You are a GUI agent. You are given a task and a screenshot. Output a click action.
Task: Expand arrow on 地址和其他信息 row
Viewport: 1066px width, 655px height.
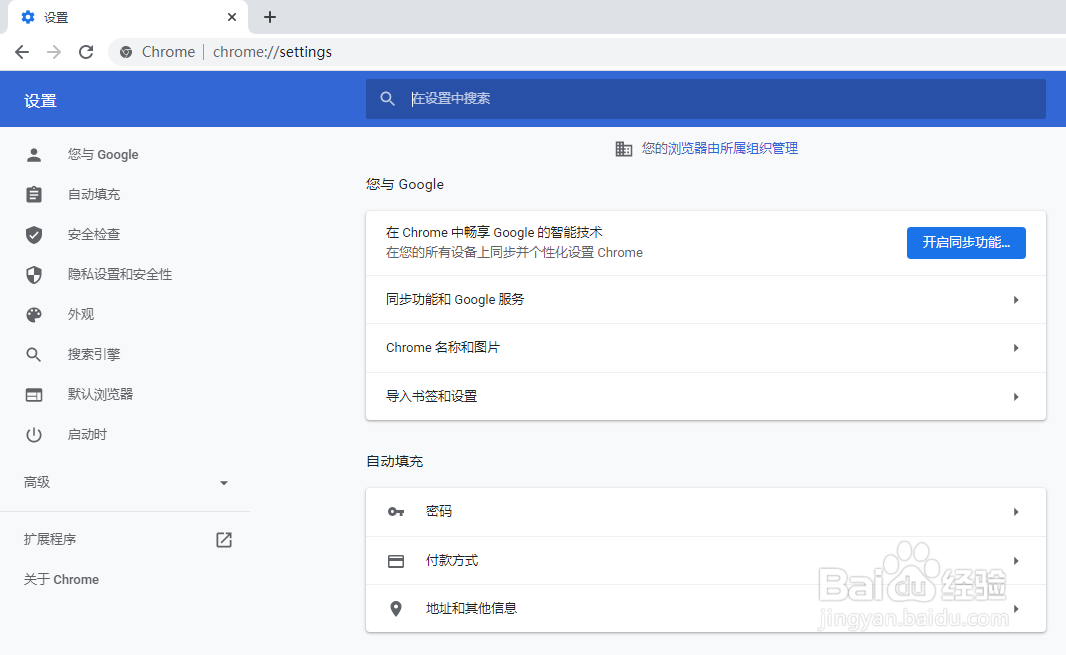click(x=1016, y=609)
